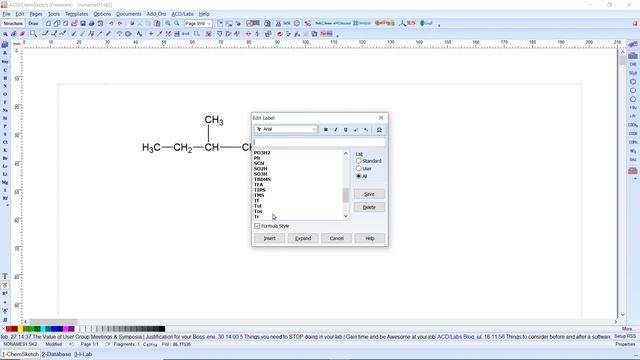This screenshot has height=360, width=640.
Task: Click the Zoom out magnifier icon
Action: tap(177, 24)
